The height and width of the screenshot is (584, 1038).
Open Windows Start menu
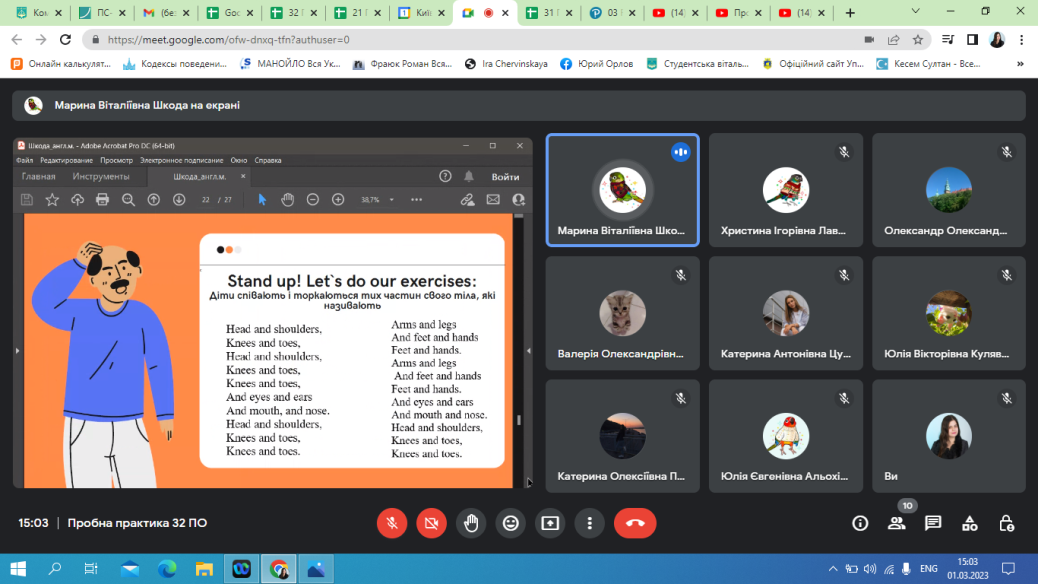(18, 569)
